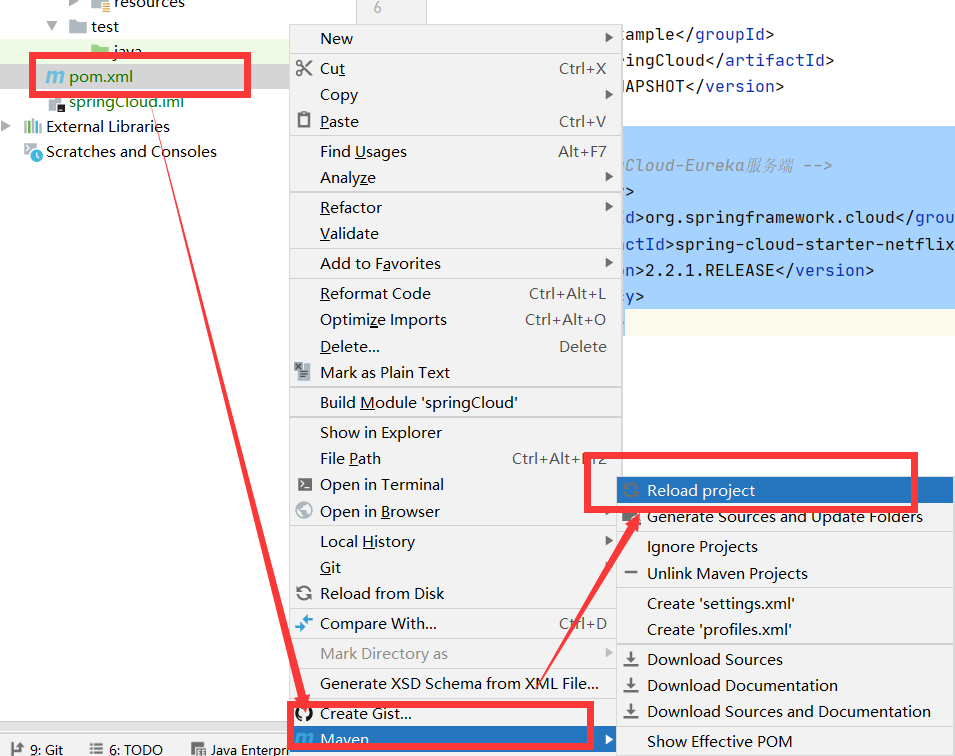Click the Compare With diff icon
This screenshot has width=955, height=756.
(305, 620)
